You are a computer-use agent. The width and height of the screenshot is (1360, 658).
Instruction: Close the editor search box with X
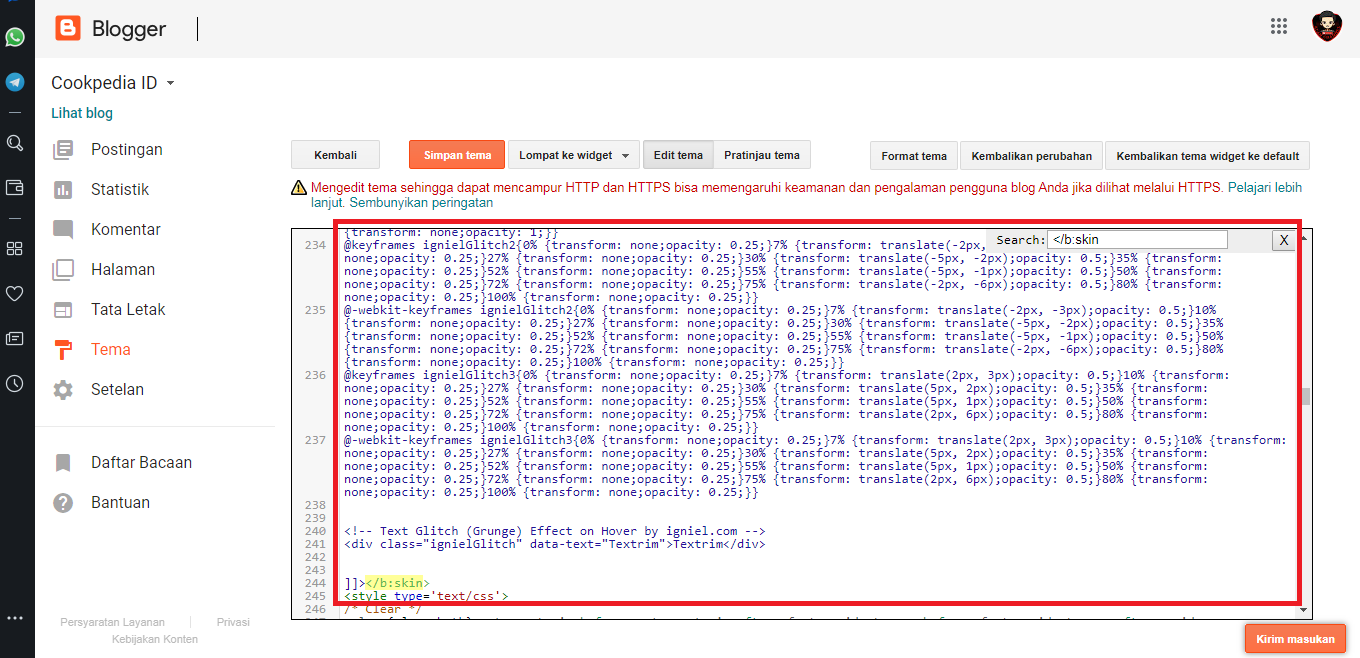point(1283,240)
